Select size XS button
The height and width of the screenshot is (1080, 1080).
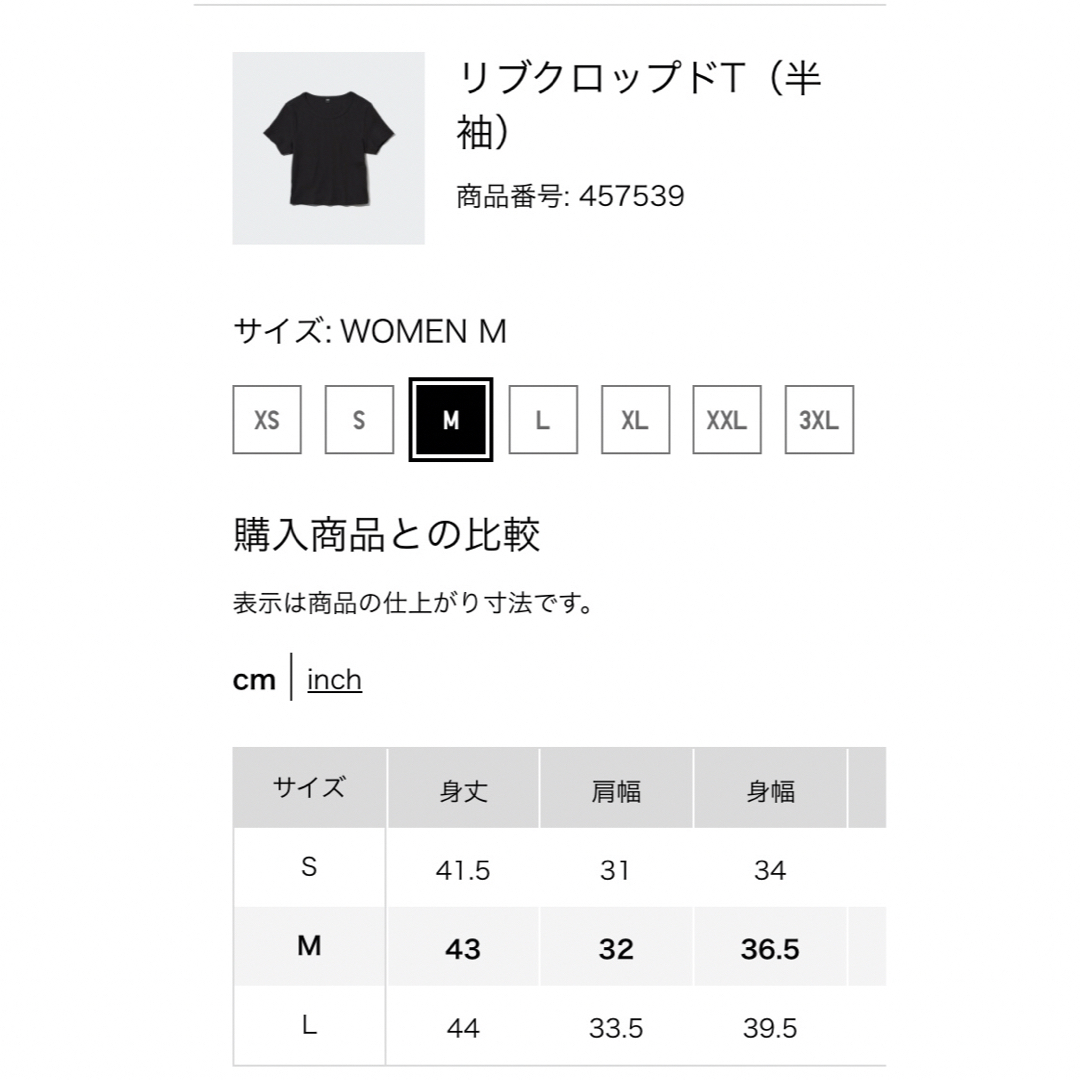(x=267, y=419)
